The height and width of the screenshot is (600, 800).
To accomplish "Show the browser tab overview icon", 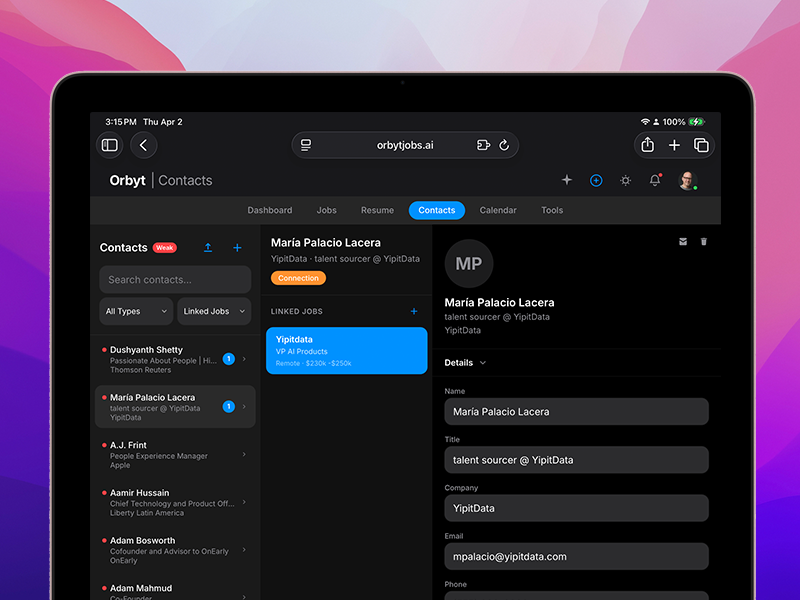I will (701, 145).
